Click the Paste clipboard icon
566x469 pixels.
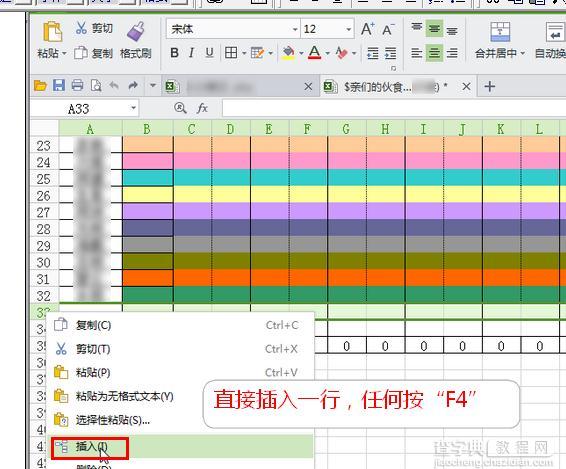53,31
